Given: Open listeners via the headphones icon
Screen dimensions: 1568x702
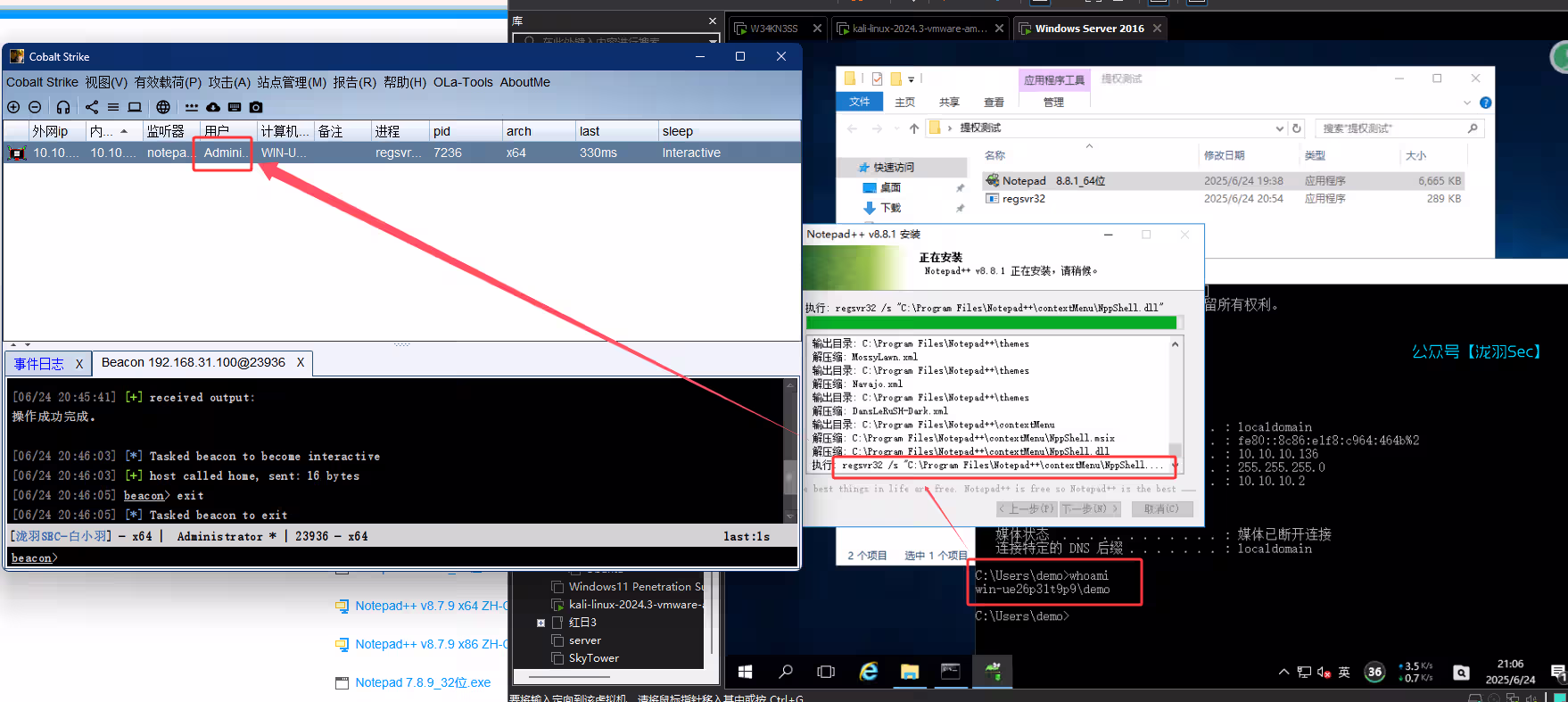Looking at the screenshot, I should 63,107.
